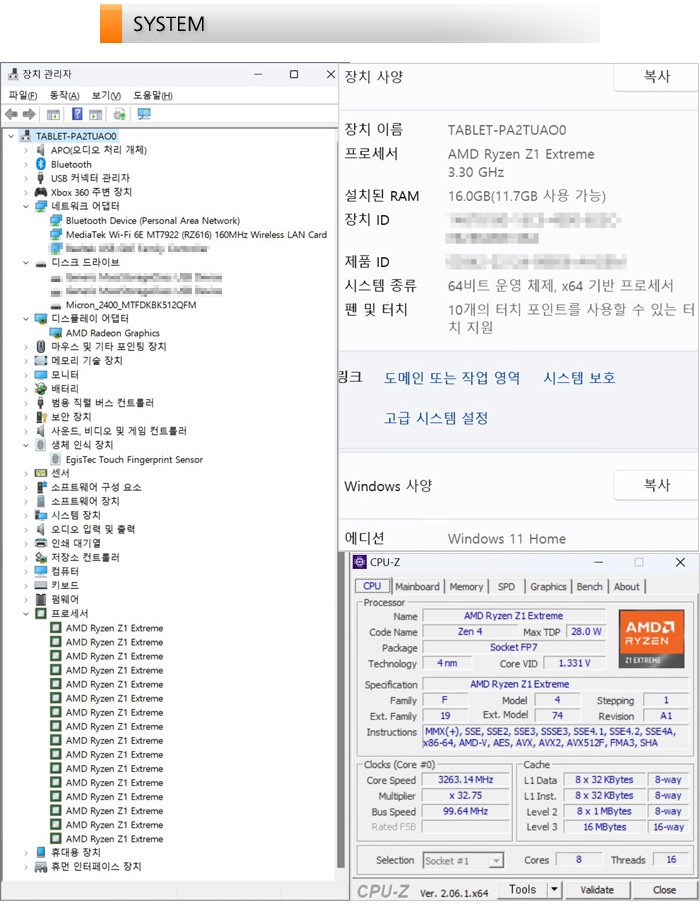
Task: Collapse the 프로세서 processor tree node
Action: [27, 614]
